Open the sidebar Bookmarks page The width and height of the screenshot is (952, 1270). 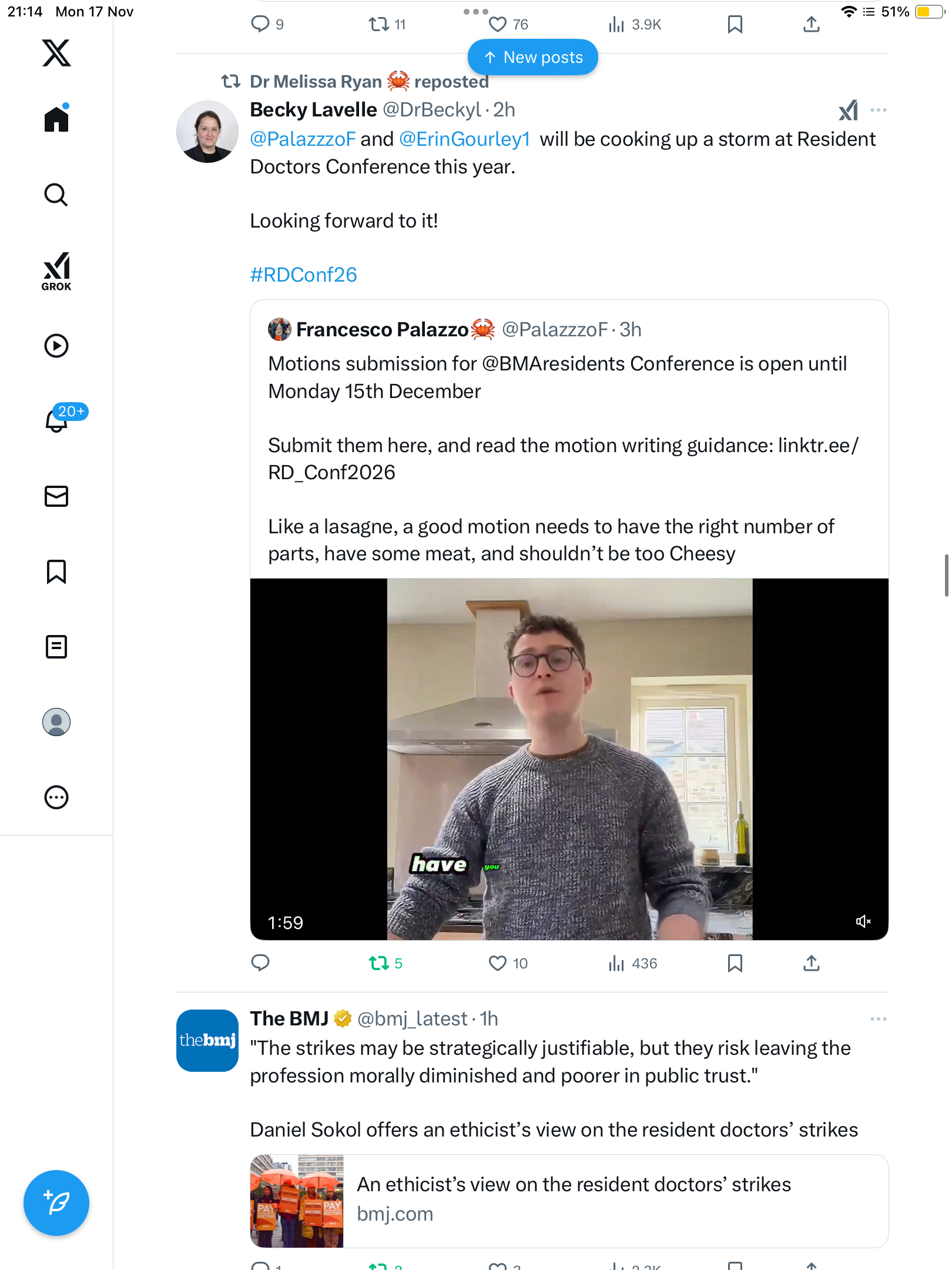click(56, 571)
